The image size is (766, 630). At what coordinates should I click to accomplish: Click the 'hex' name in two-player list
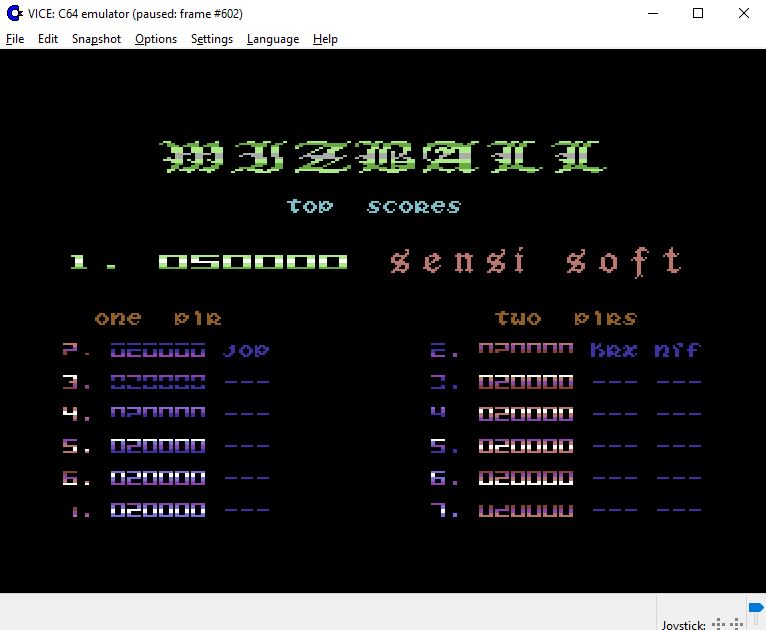[x=614, y=350]
